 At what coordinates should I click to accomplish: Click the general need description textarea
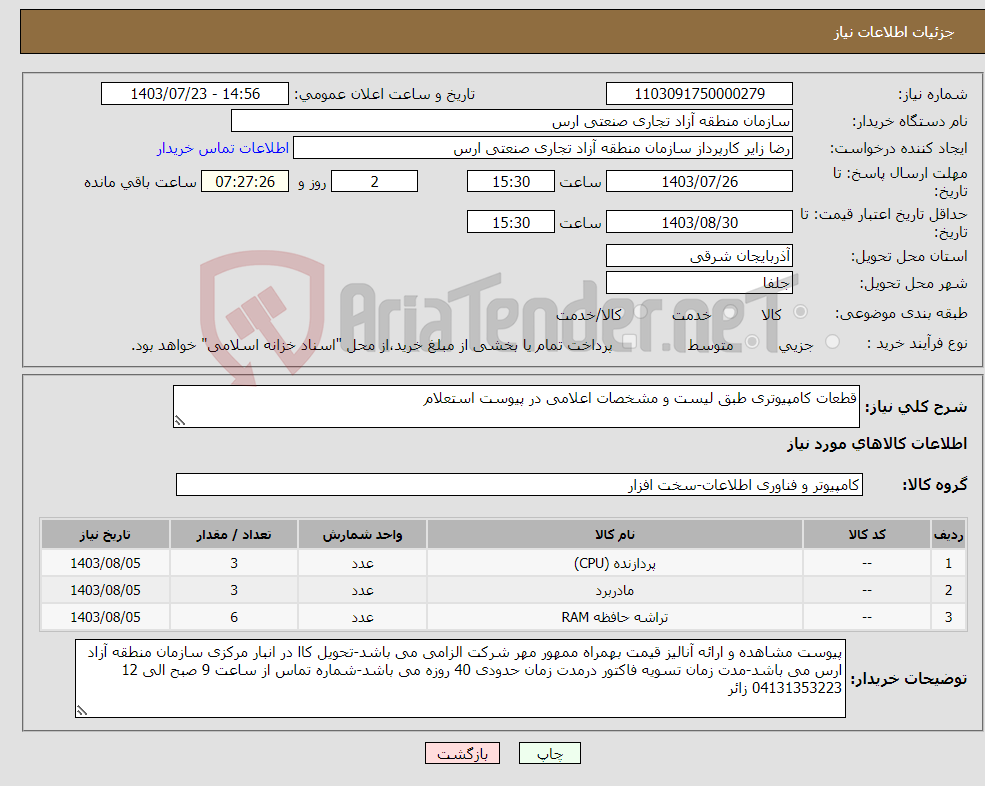(516, 407)
